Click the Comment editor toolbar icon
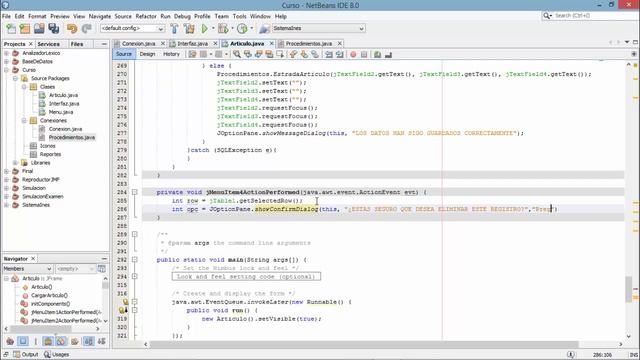This screenshot has height=360, width=640. pos(378,54)
